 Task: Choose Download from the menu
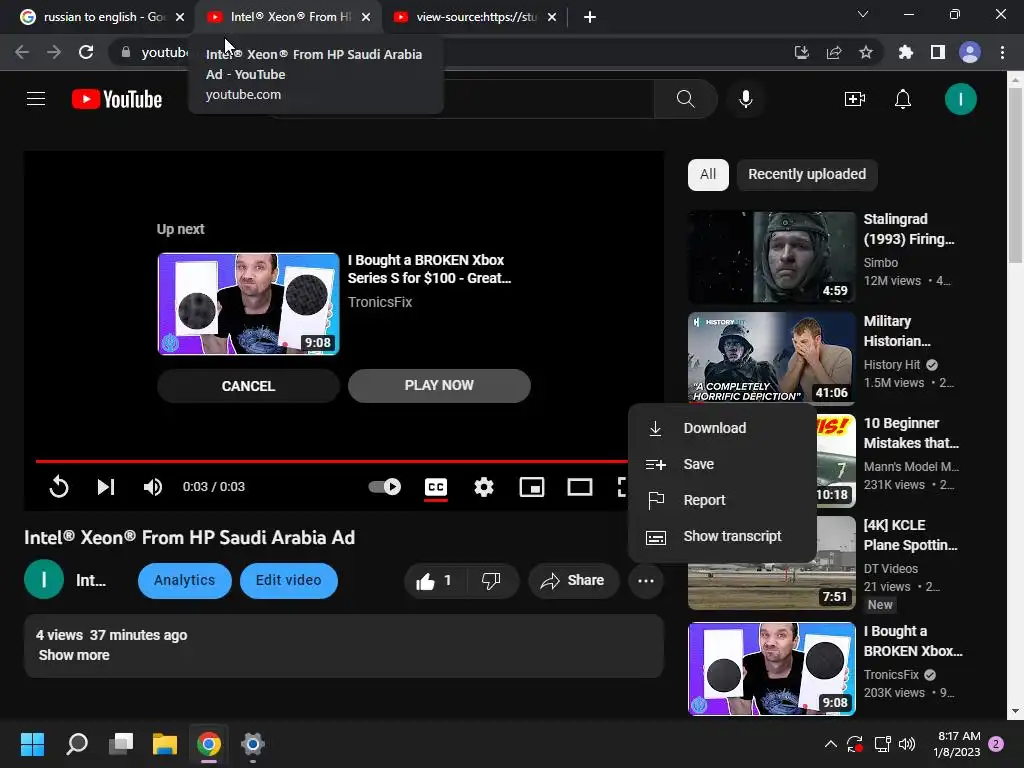tap(722, 428)
